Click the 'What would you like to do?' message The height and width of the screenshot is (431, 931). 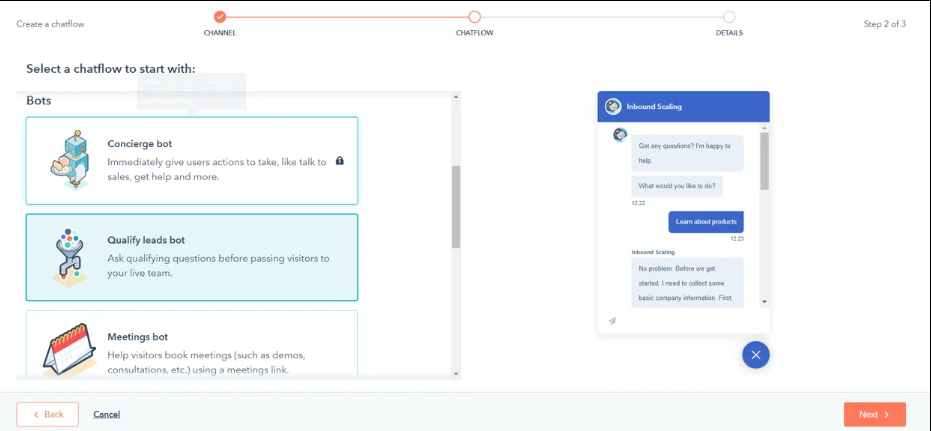(x=677, y=186)
